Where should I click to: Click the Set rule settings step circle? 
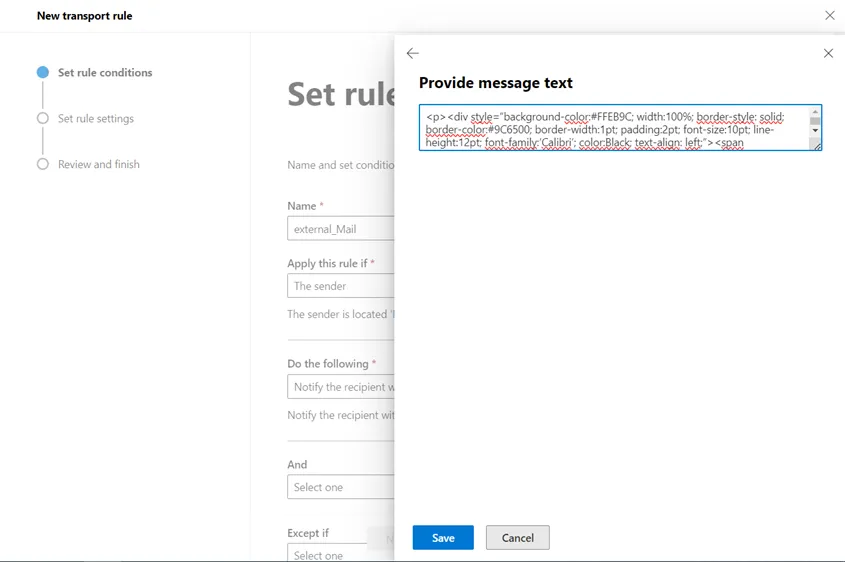point(43,118)
